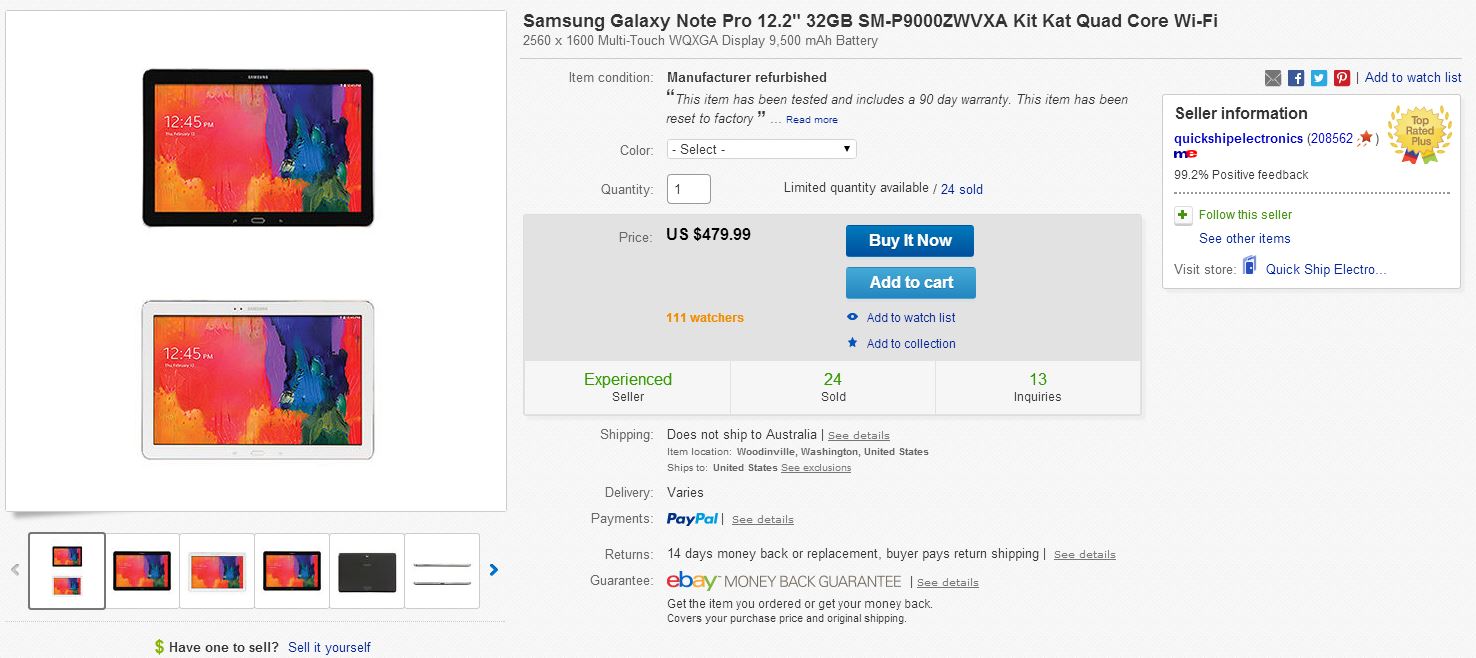The image size is (1476, 658).
Task: Click the email share envelope icon
Action: (1273, 78)
